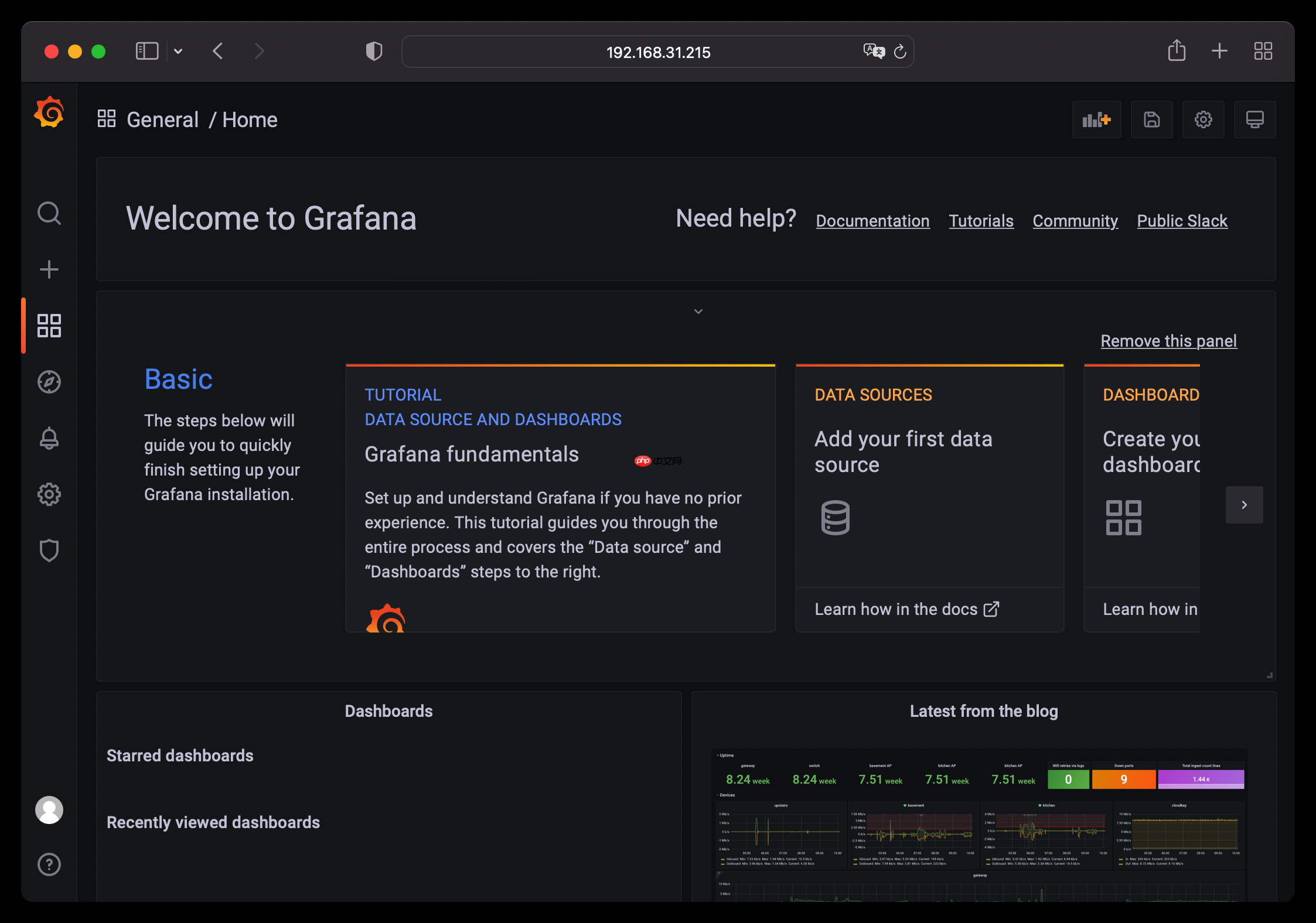Click the Save dashboard icon
The image size is (1316, 923).
[1151, 119]
